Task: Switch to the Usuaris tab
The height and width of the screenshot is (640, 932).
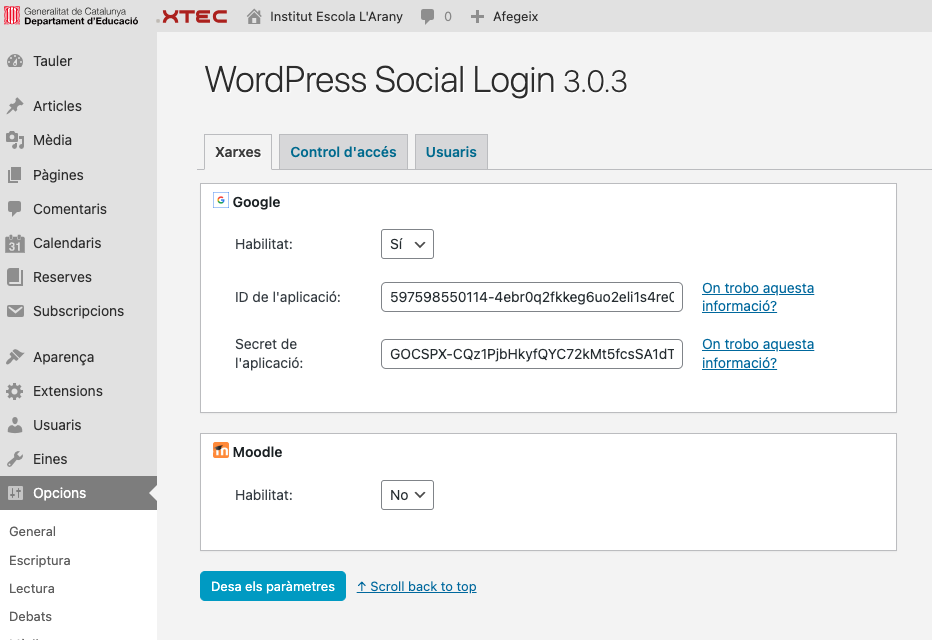Action: point(451,152)
